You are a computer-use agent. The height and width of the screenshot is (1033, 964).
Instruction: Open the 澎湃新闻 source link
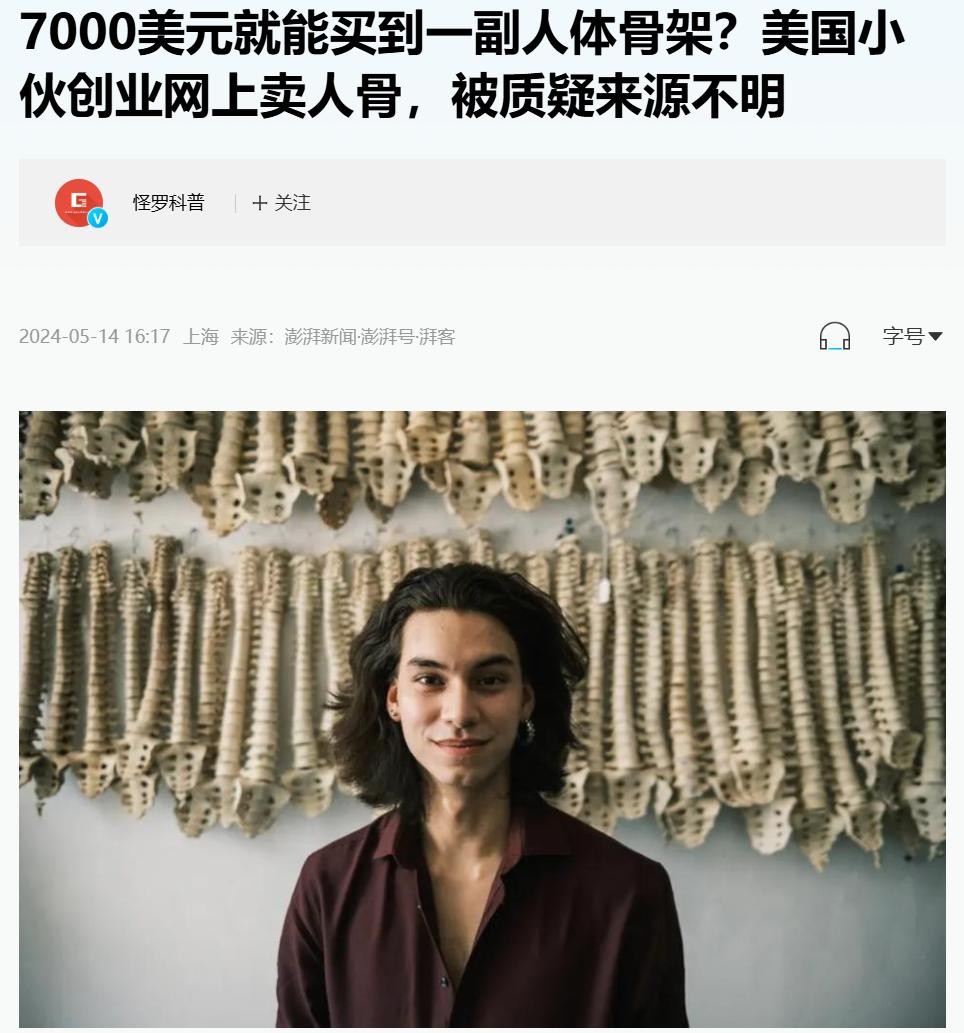pyautogui.click(x=320, y=337)
